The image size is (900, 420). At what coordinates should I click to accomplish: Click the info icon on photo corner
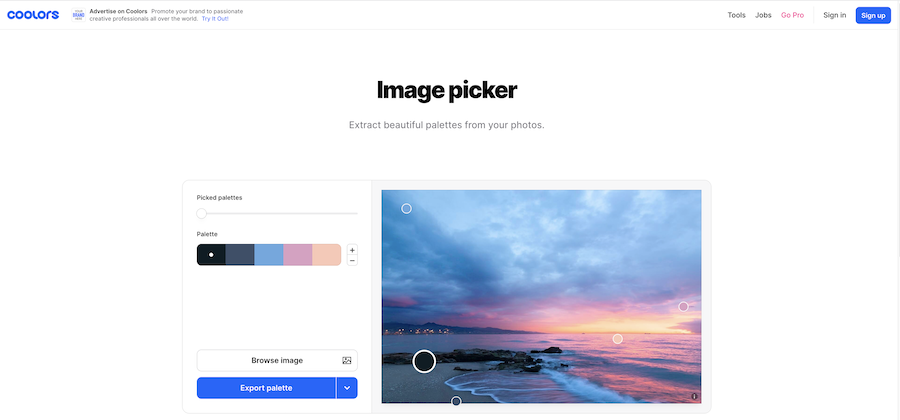(695, 396)
